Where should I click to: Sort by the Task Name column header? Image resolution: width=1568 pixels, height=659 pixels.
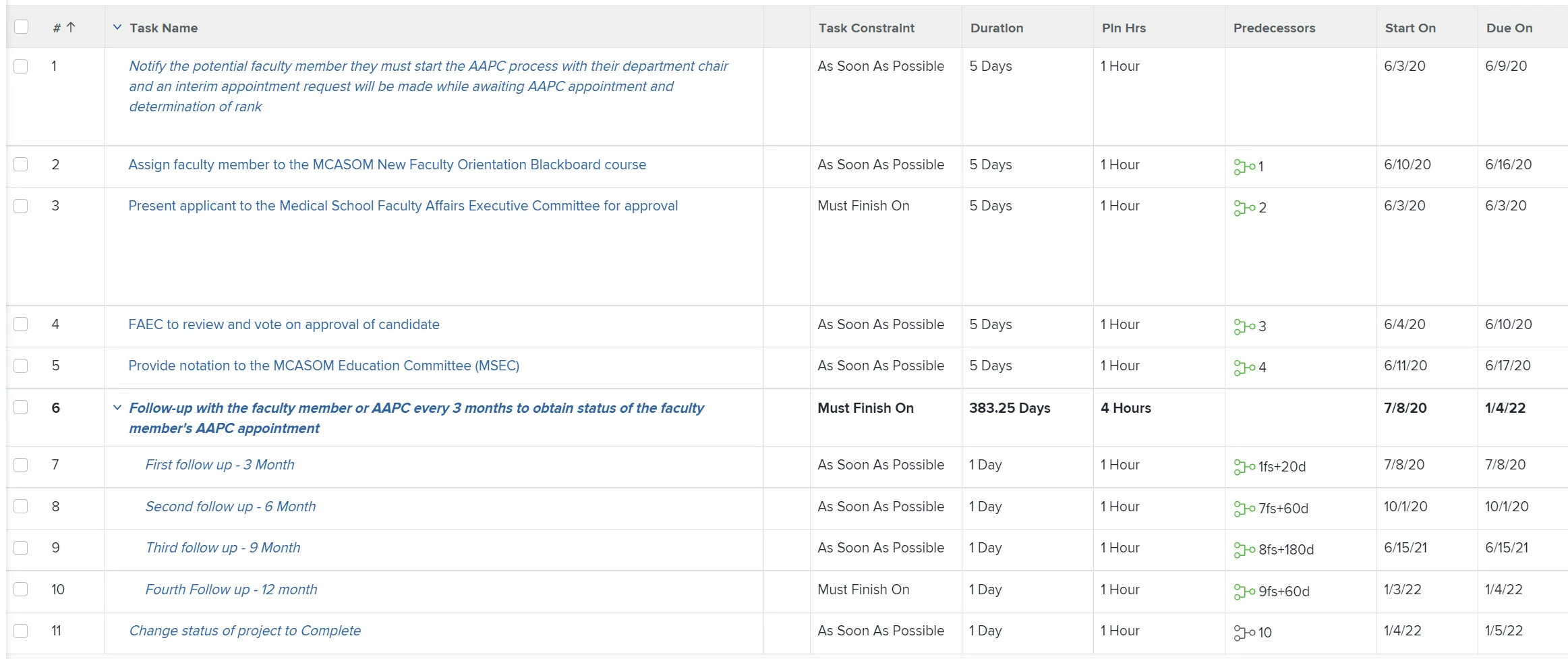click(x=164, y=28)
